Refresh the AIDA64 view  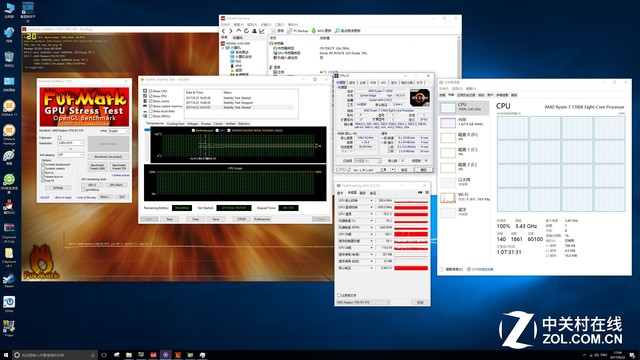point(246,31)
